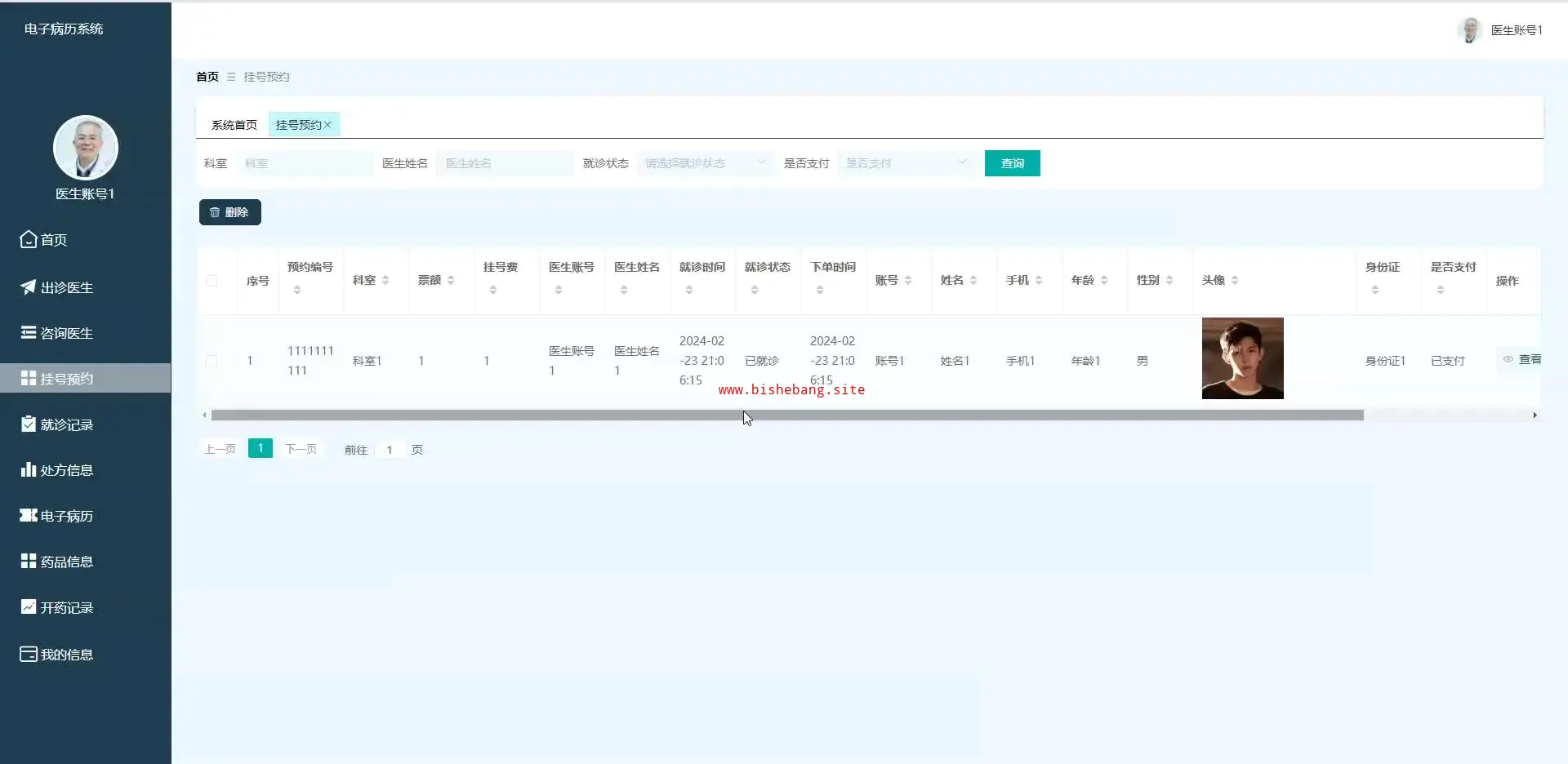Screen dimensions: 1568x764
Task: Click the 删除 delete button
Action: point(230,212)
